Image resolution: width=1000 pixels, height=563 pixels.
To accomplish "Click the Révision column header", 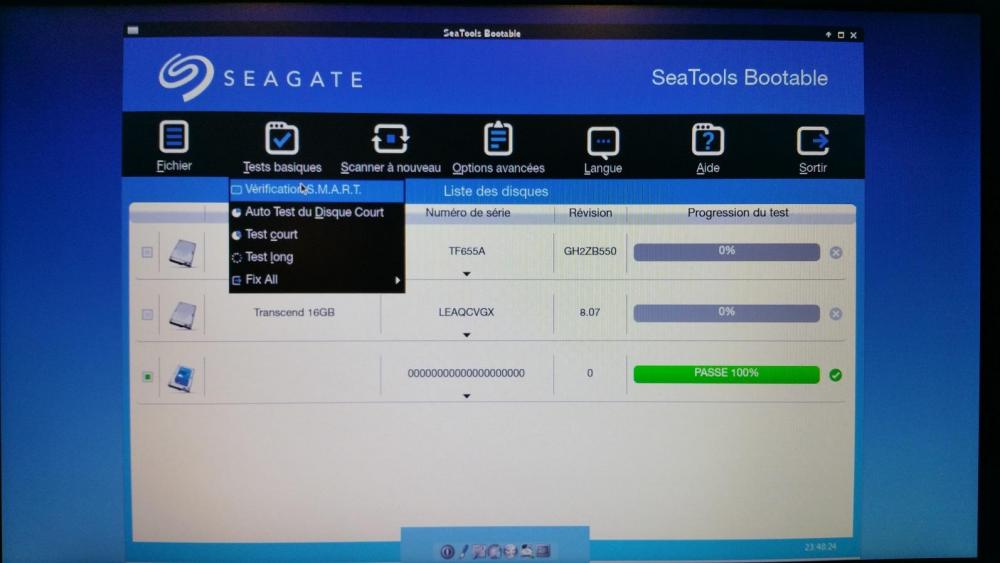I will pos(590,213).
